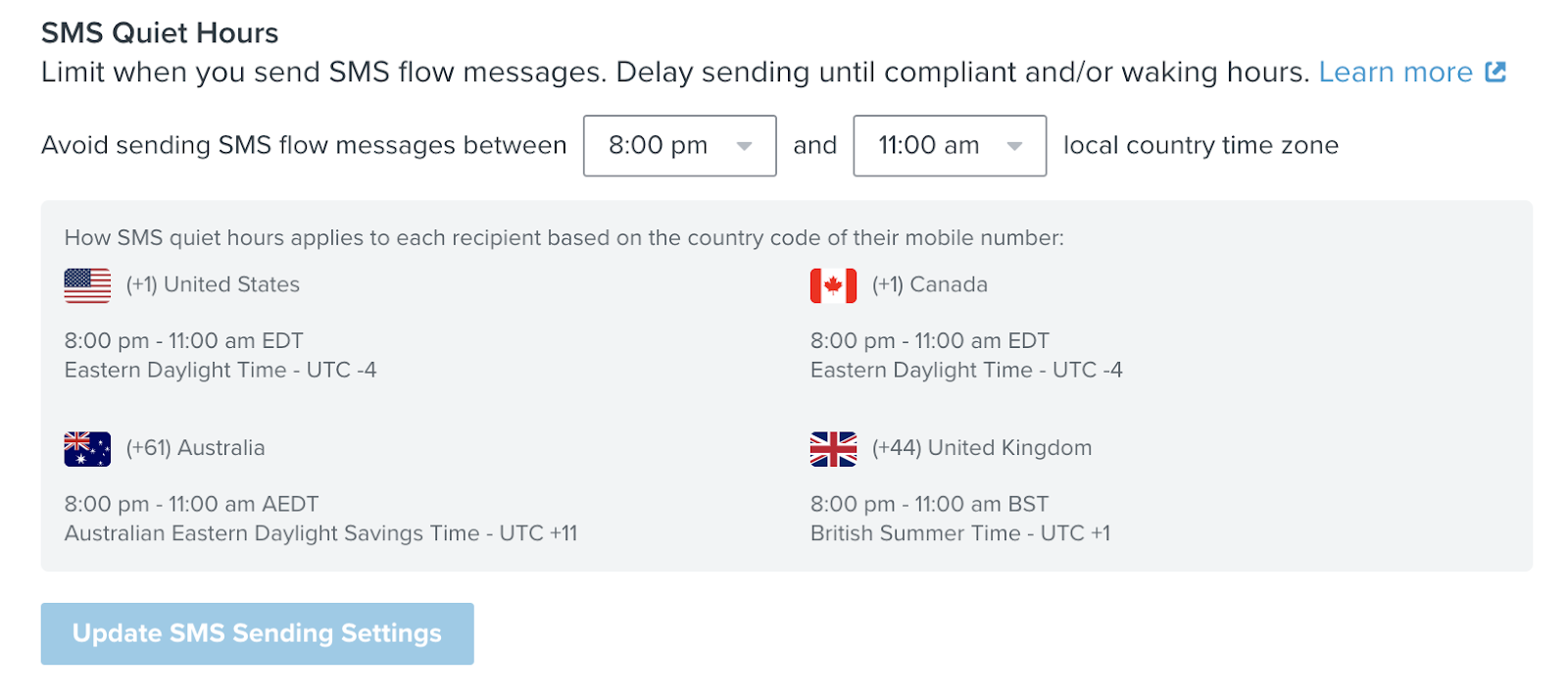Click the United Kingdom flag icon
Viewport: 1568px width, 700px height.
coord(833,449)
